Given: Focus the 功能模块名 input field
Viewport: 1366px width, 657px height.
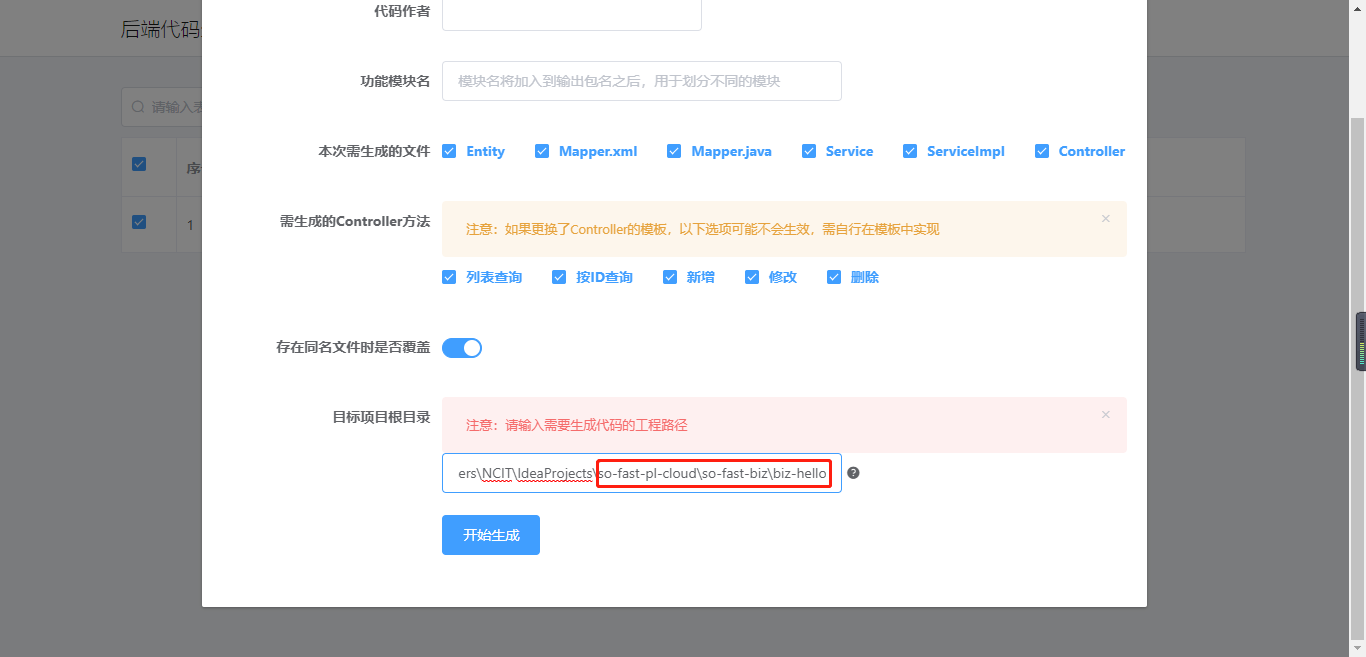Looking at the screenshot, I should [641, 81].
